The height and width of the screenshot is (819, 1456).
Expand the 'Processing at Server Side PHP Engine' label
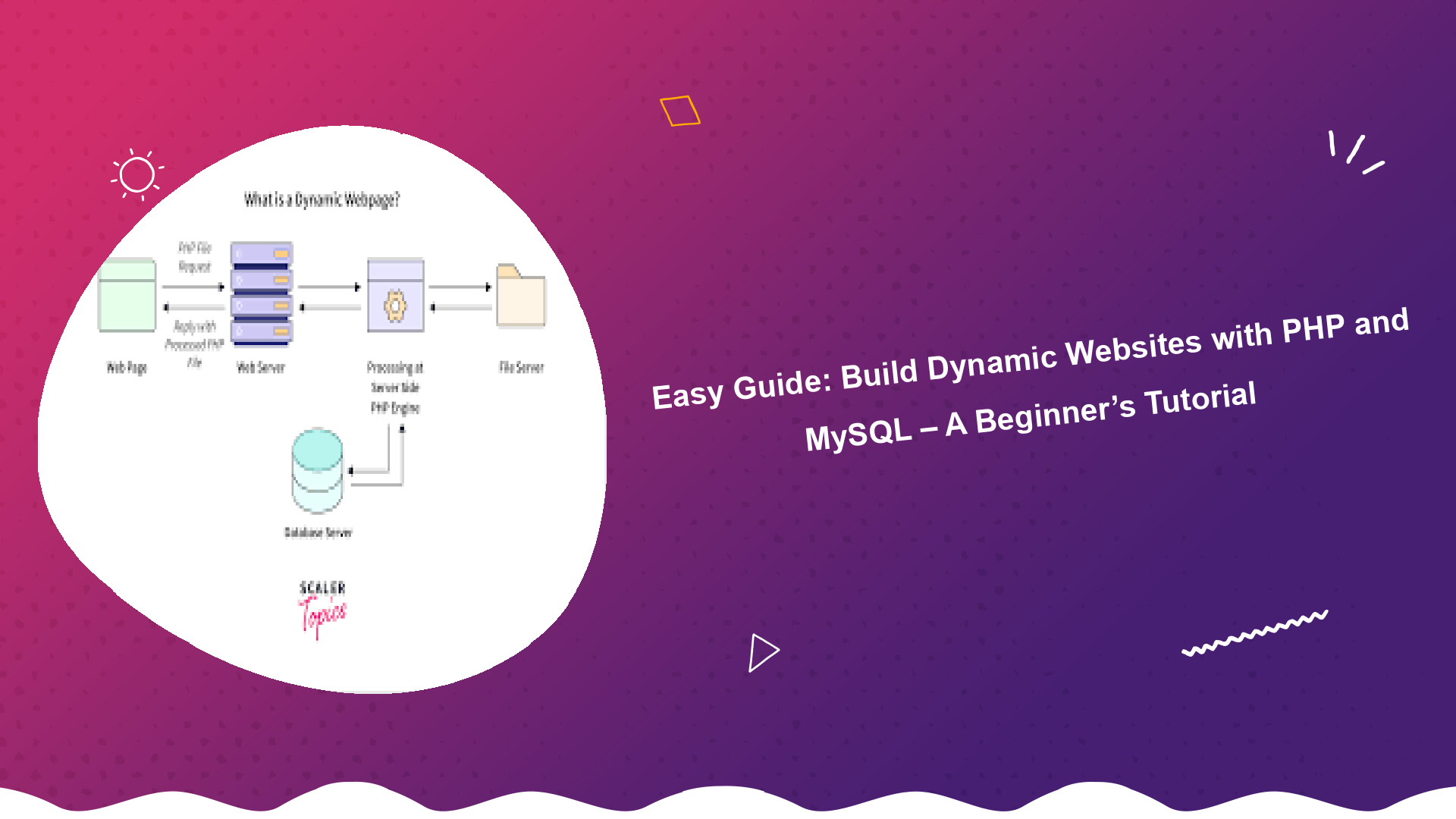point(394,387)
